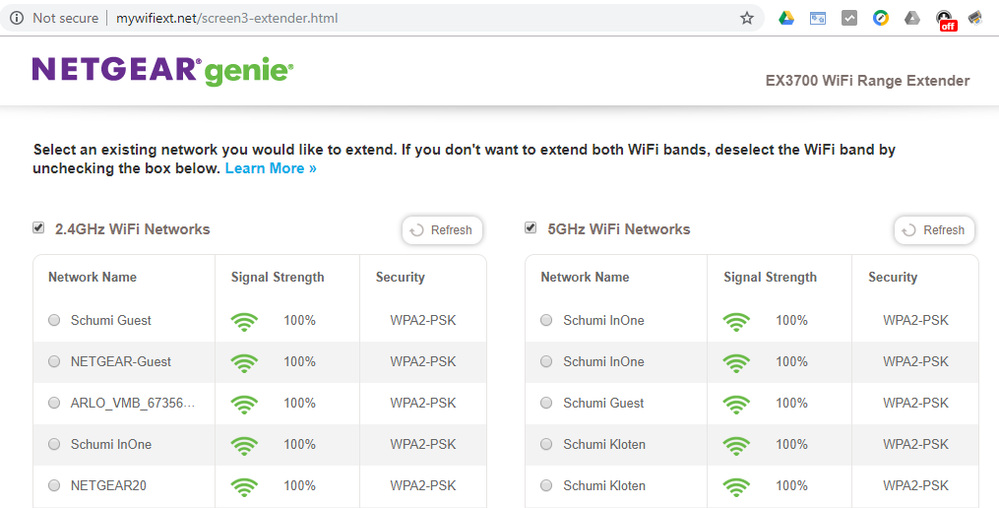The height and width of the screenshot is (508, 999).
Task: Select the 2.4GHz Schumi Guest radio button
Action: pyautogui.click(x=54, y=320)
